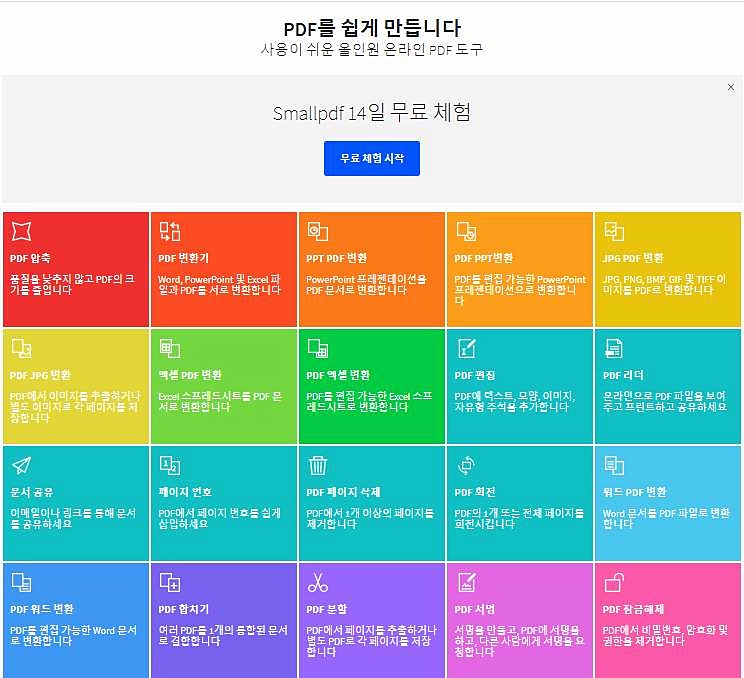Click description '품질을 낮추지 않고 PDF의 크기를 줄입니다'
This screenshot has height=678, width=744.
pyautogui.click(x=73, y=284)
